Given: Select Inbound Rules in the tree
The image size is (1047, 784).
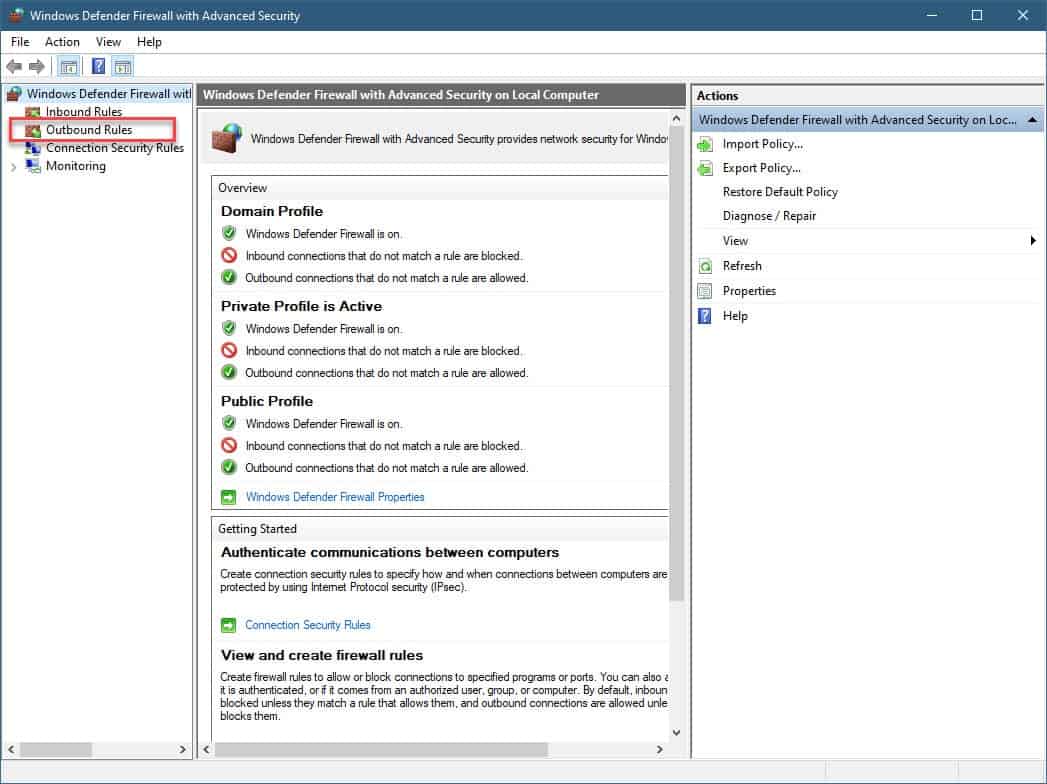Looking at the screenshot, I should (x=84, y=112).
